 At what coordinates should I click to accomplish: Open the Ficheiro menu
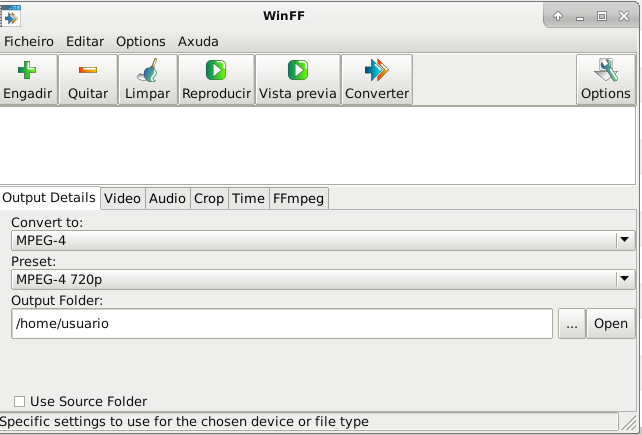[x=29, y=42]
